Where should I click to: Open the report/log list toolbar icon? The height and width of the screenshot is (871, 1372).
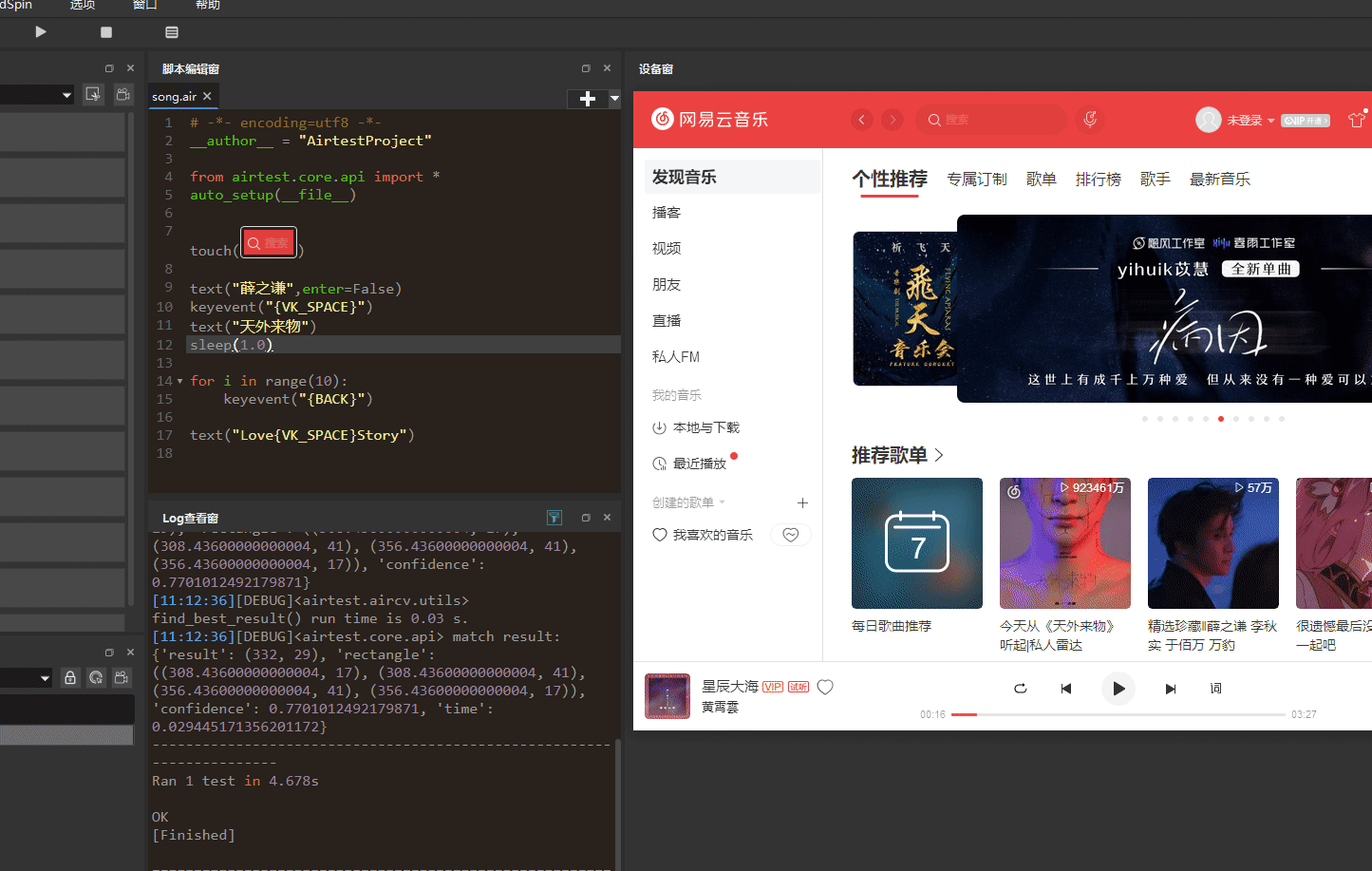(x=172, y=32)
